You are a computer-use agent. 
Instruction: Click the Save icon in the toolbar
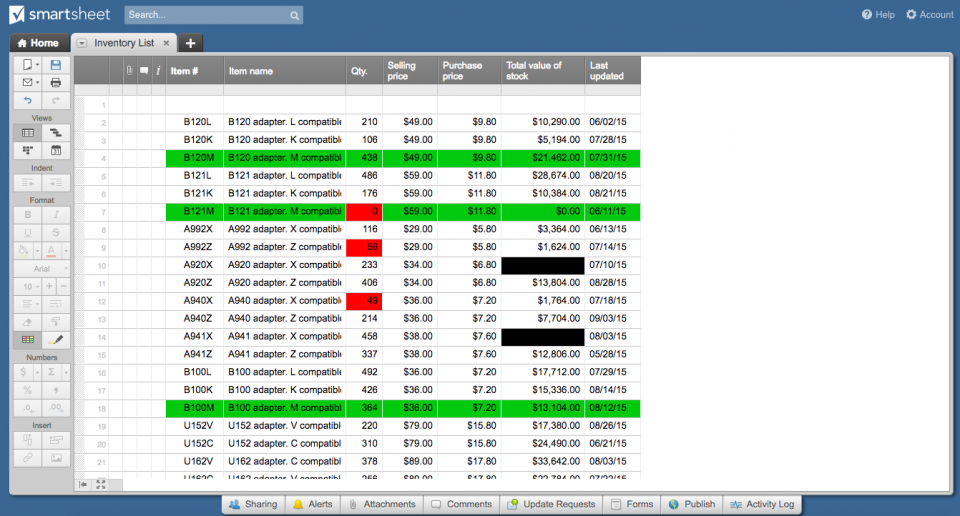tap(56, 65)
